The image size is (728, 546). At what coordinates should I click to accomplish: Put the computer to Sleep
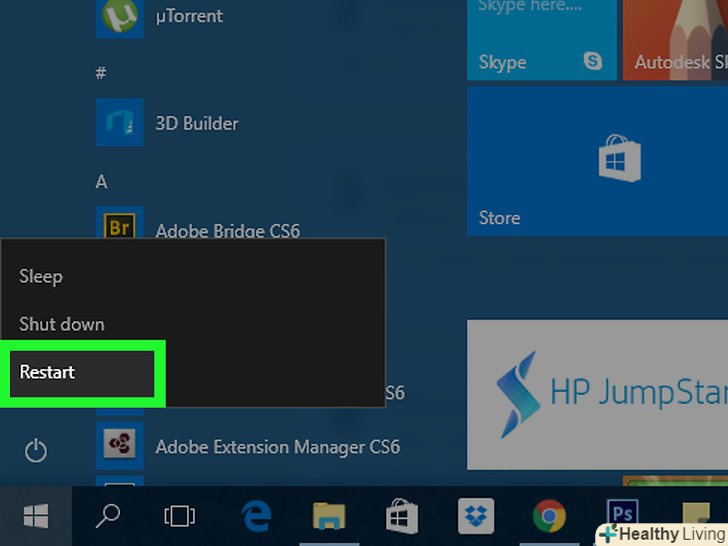point(41,277)
